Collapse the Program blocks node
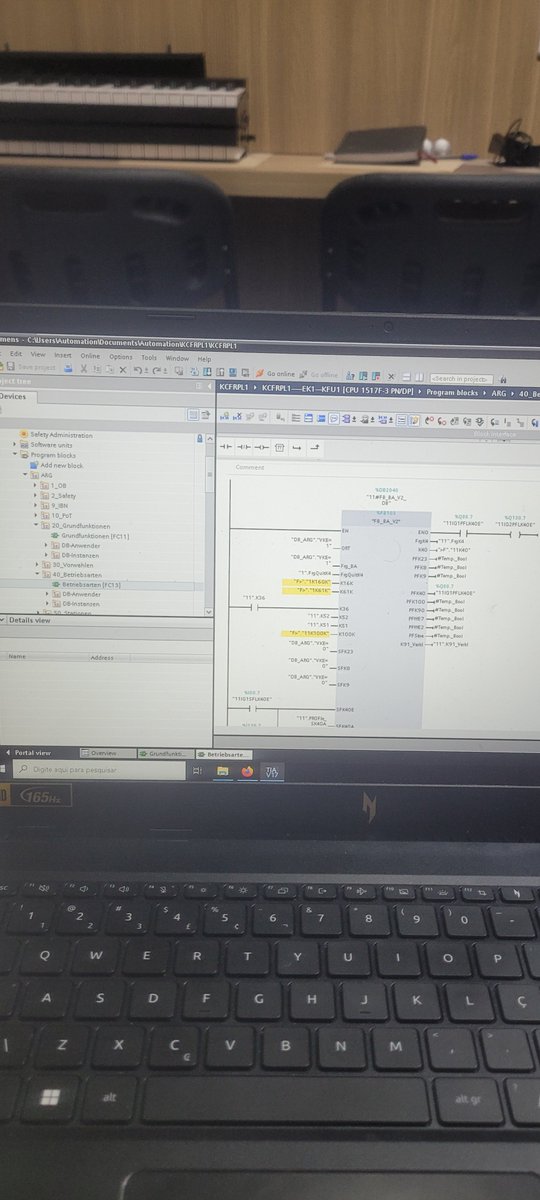540x1200 pixels. (x=15, y=454)
